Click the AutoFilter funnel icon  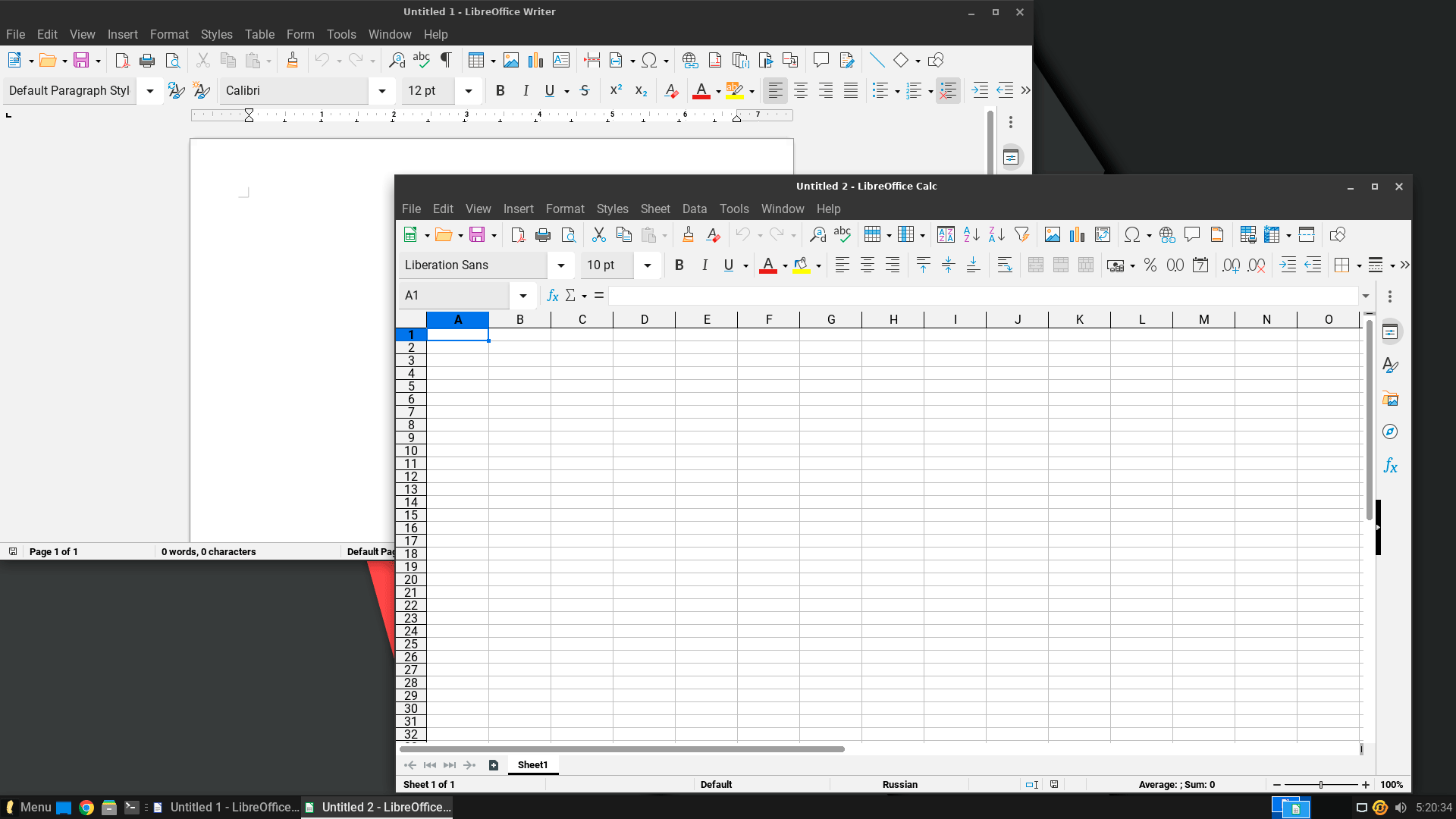(1021, 234)
